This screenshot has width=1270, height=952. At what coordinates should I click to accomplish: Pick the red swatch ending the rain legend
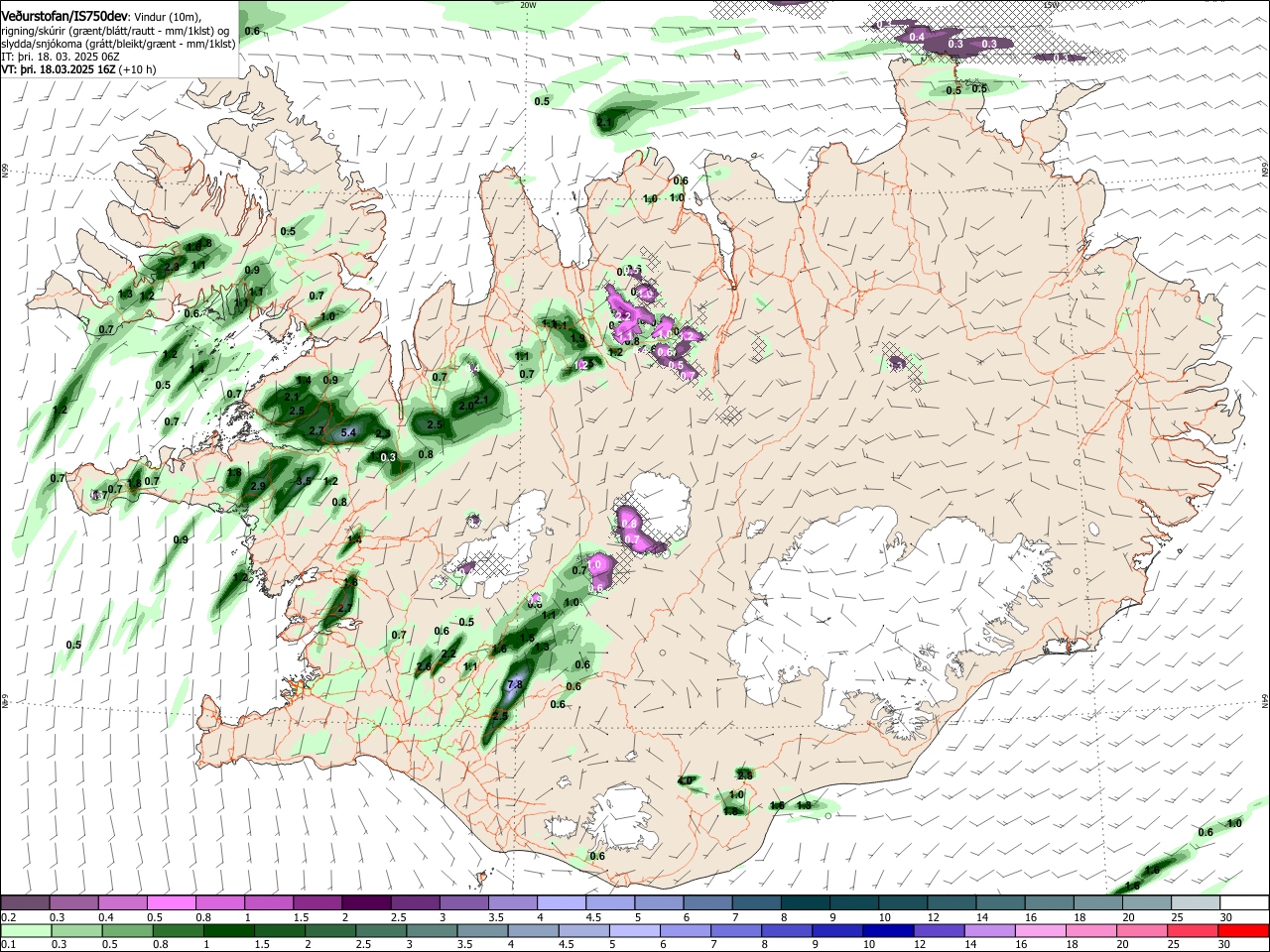click(x=1243, y=930)
